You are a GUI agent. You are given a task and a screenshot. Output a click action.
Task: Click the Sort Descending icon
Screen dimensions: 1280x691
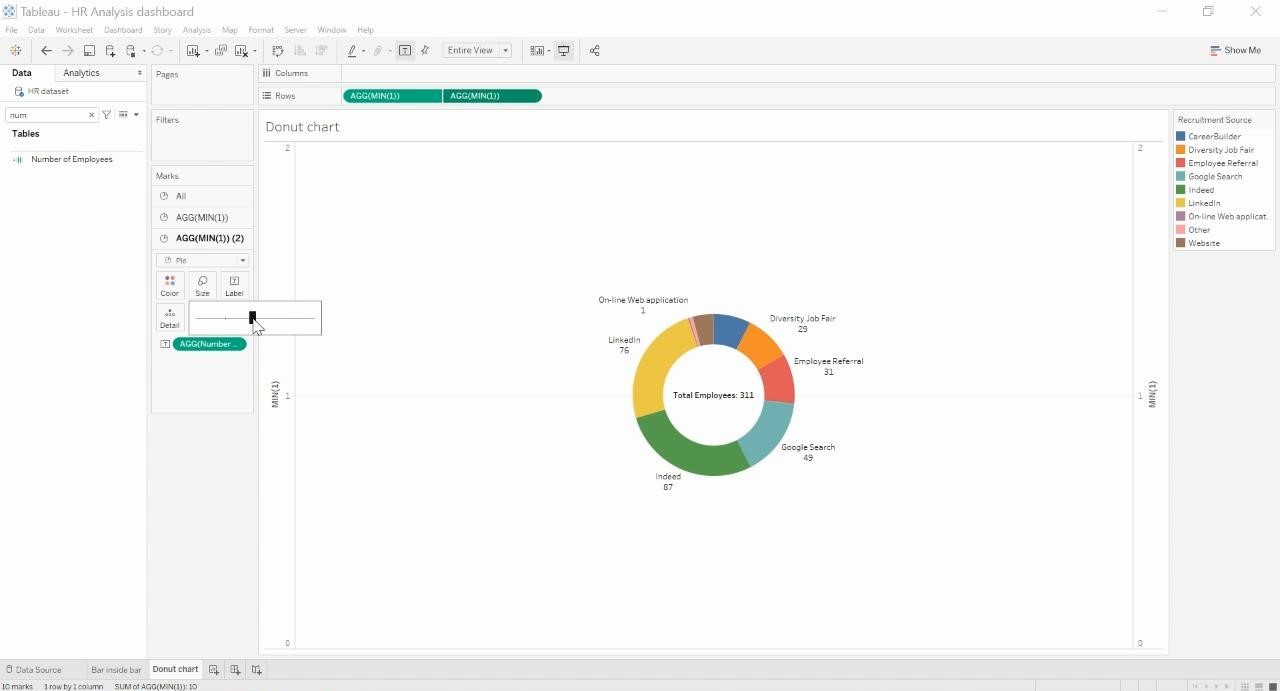321,50
